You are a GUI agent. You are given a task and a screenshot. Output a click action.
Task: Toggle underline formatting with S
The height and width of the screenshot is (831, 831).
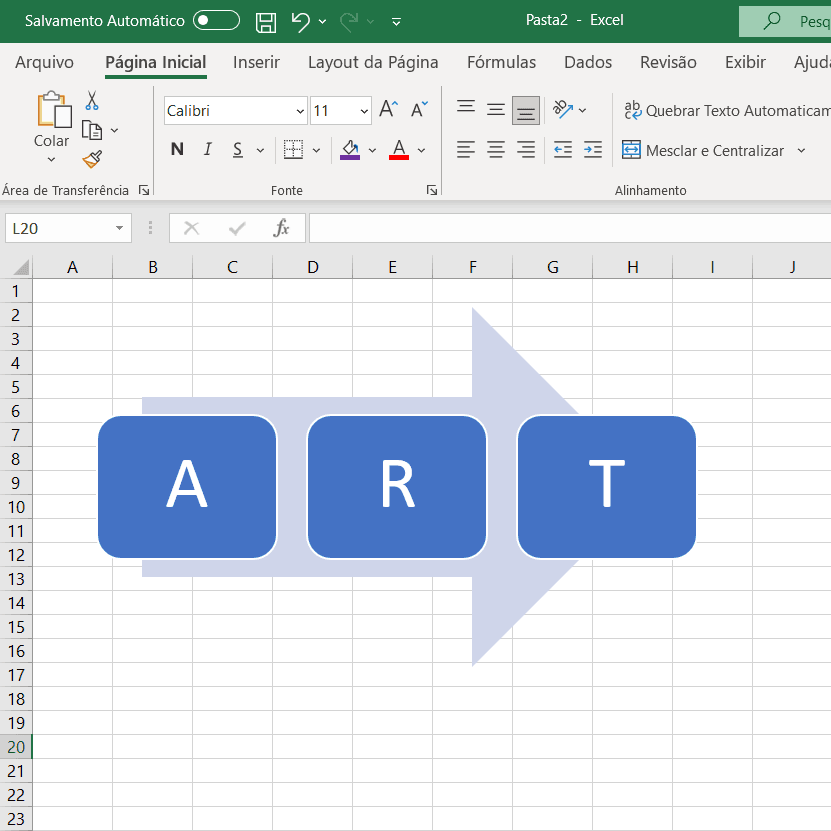coord(236,149)
